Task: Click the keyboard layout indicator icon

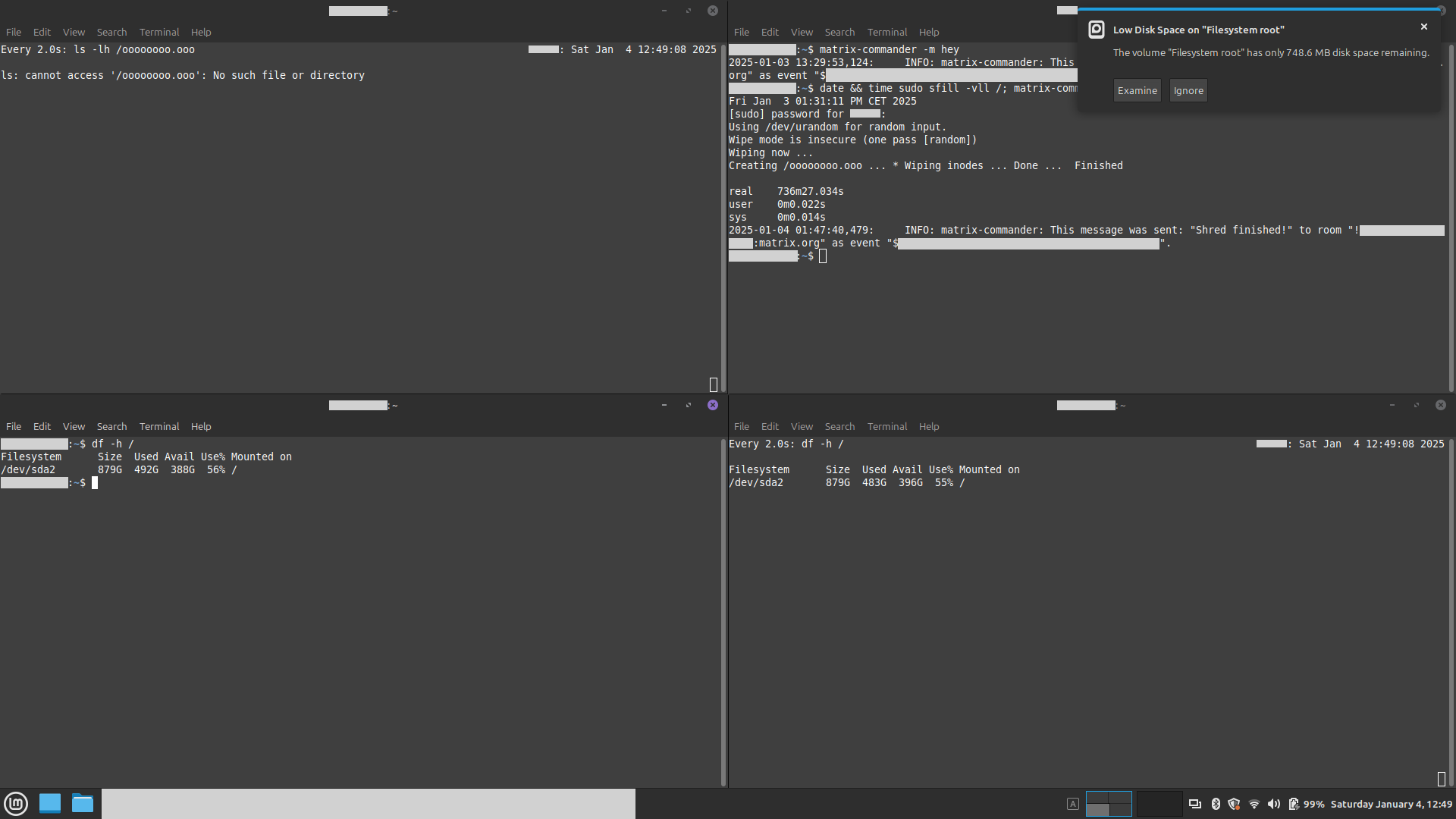Action: click(1072, 804)
